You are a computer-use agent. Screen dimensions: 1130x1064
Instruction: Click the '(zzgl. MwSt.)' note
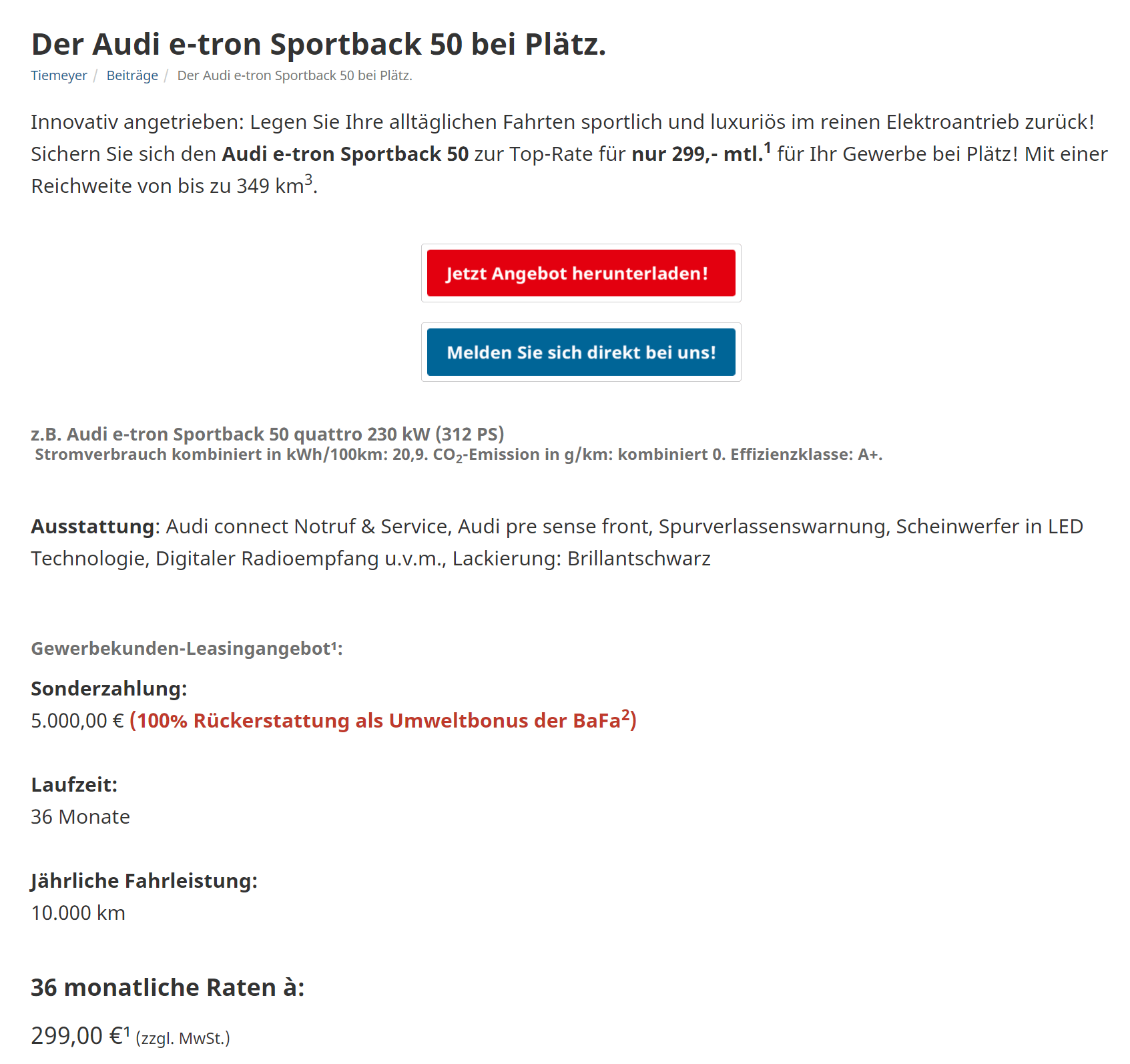click(183, 1038)
